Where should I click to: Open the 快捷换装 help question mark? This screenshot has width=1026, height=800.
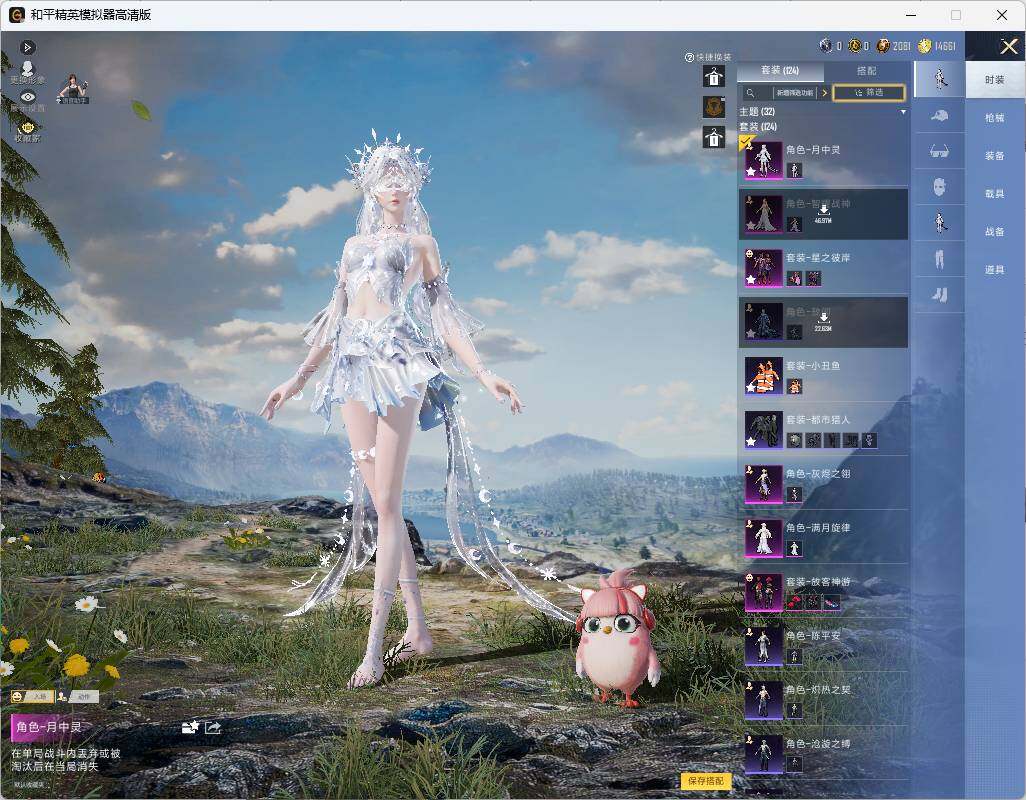pos(689,58)
